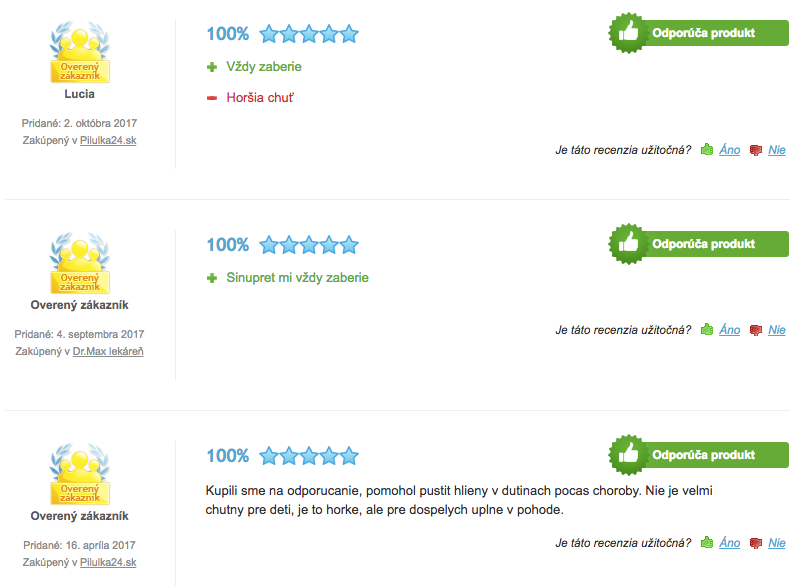
Task: Mark Lucia's review useful with Áno
Action: point(730,150)
